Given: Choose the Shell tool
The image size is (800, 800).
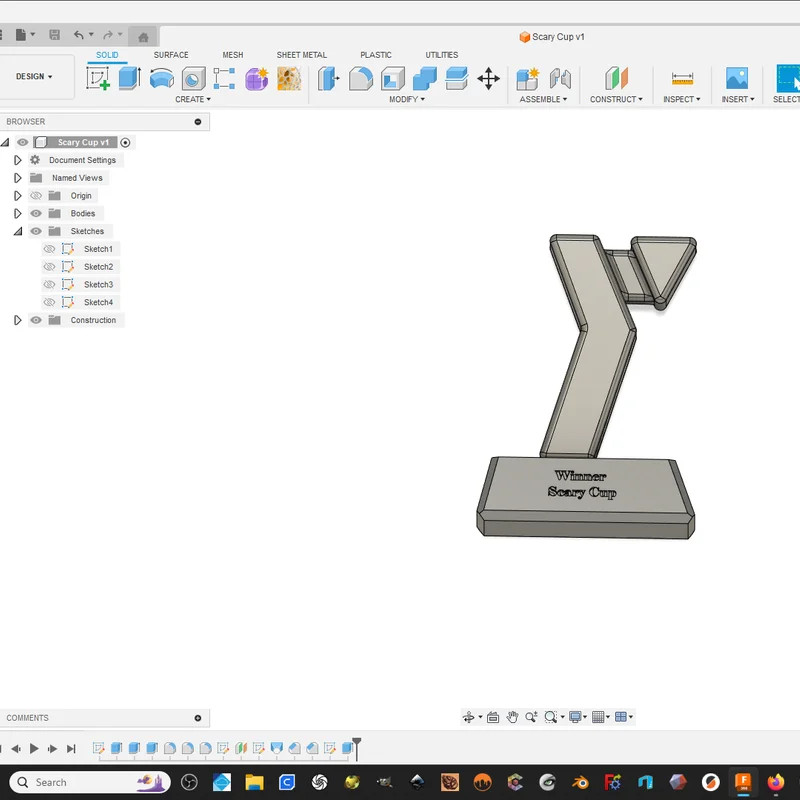Looking at the screenshot, I should tap(392, 79).
